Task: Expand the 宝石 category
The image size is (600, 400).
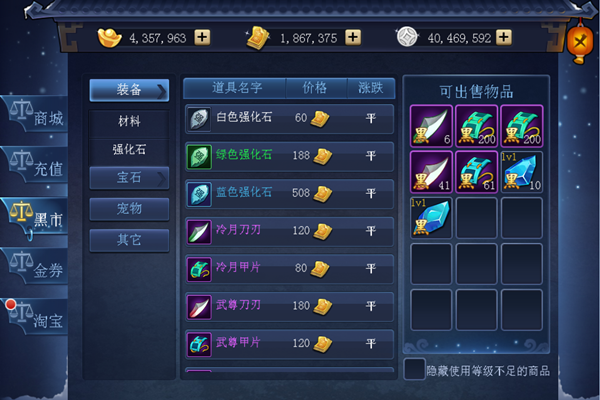Action: click(x=129, y=178)
